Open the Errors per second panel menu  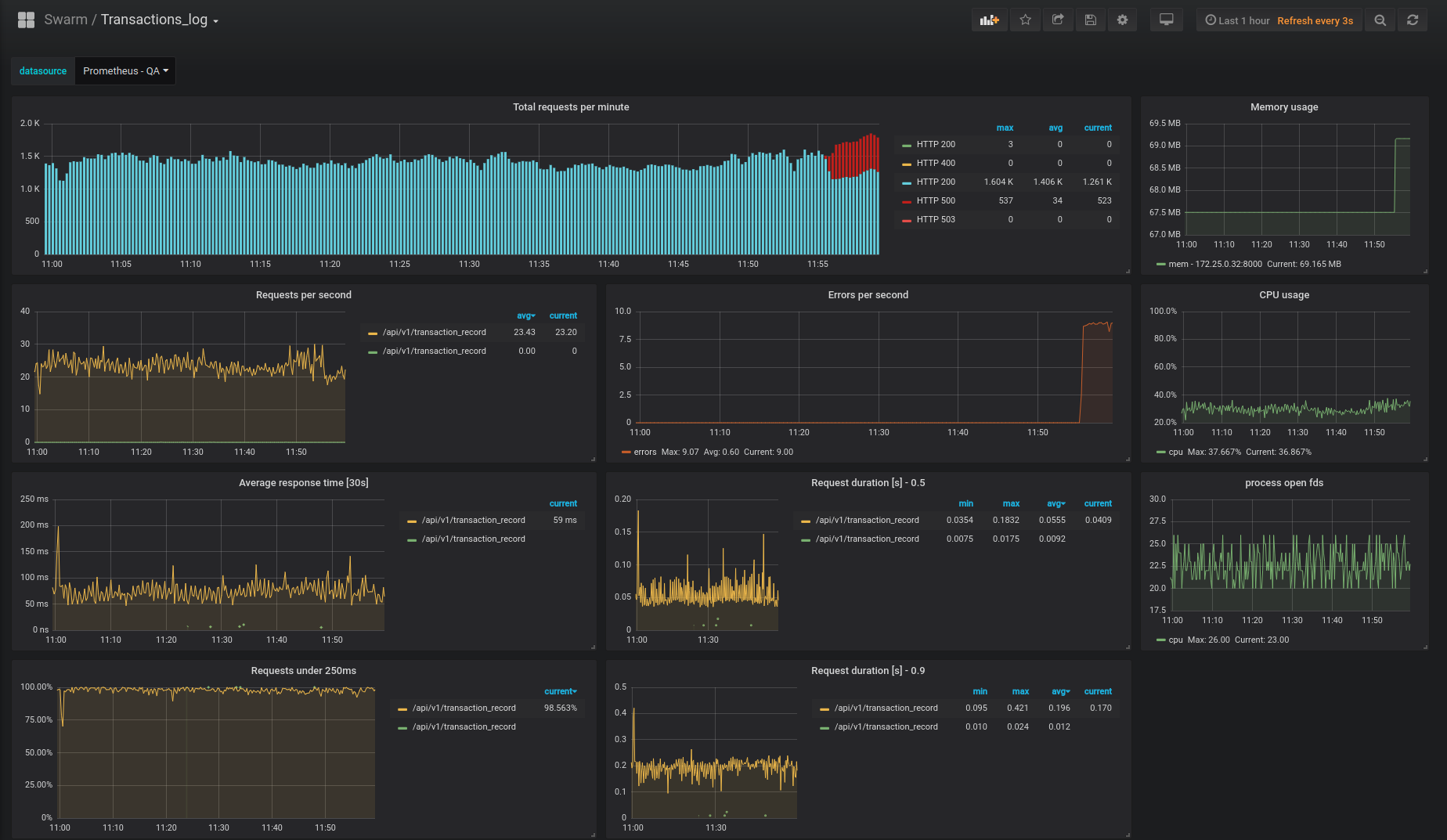(868, 295)
